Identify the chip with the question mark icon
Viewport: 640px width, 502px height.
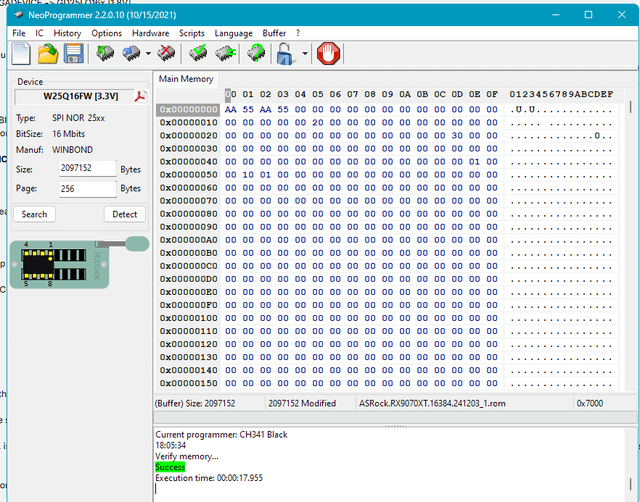coord(256,53)
